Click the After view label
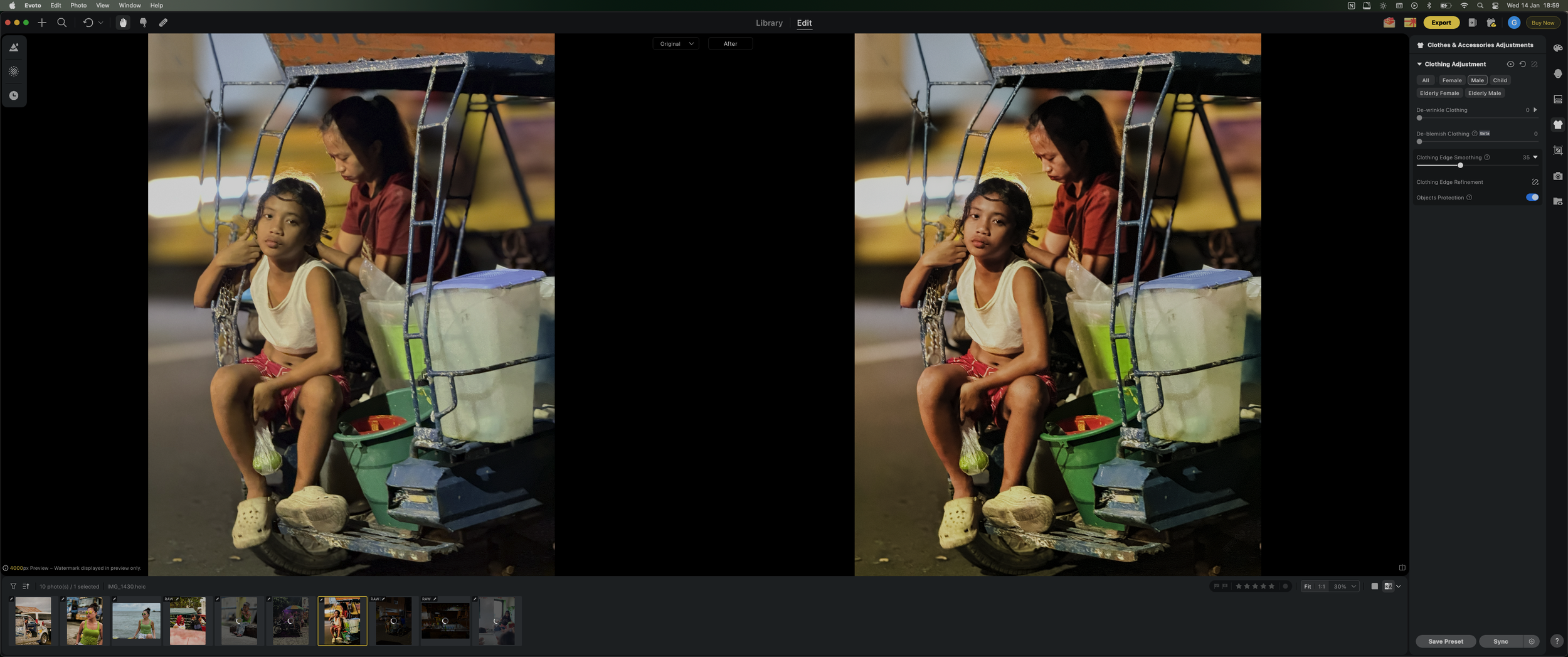Viewport: 1568px width, 657px height. tap(730, 43)
